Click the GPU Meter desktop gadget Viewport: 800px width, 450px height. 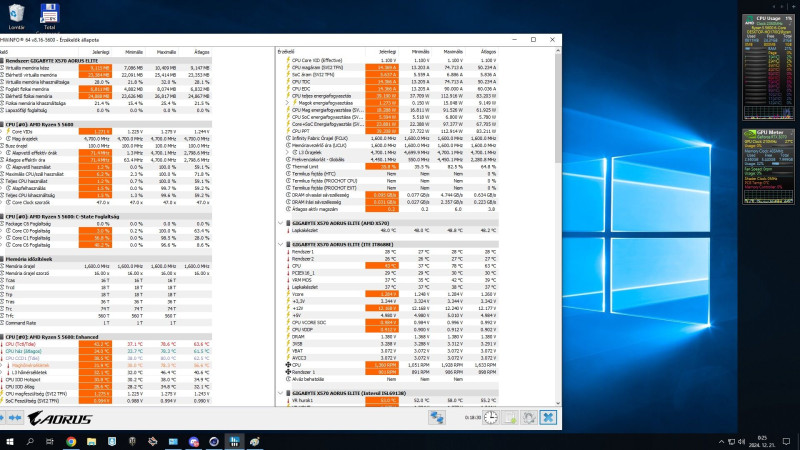pyautogui.click(x=768, y=166)
